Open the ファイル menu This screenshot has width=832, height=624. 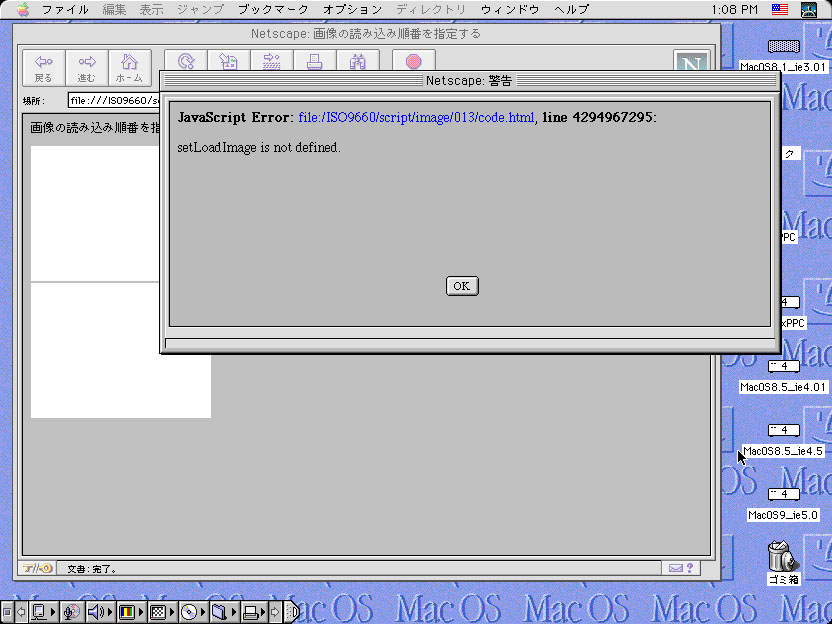click(x=65, y=10)
